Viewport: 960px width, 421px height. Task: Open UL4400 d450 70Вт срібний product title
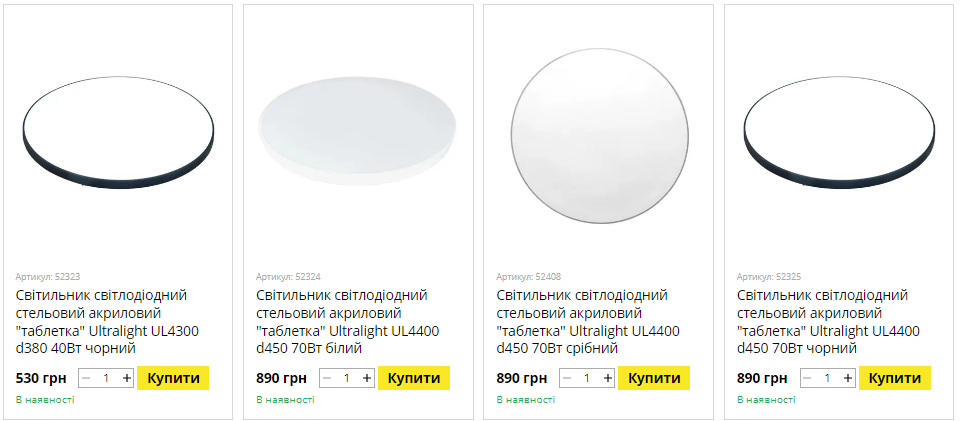589,321
